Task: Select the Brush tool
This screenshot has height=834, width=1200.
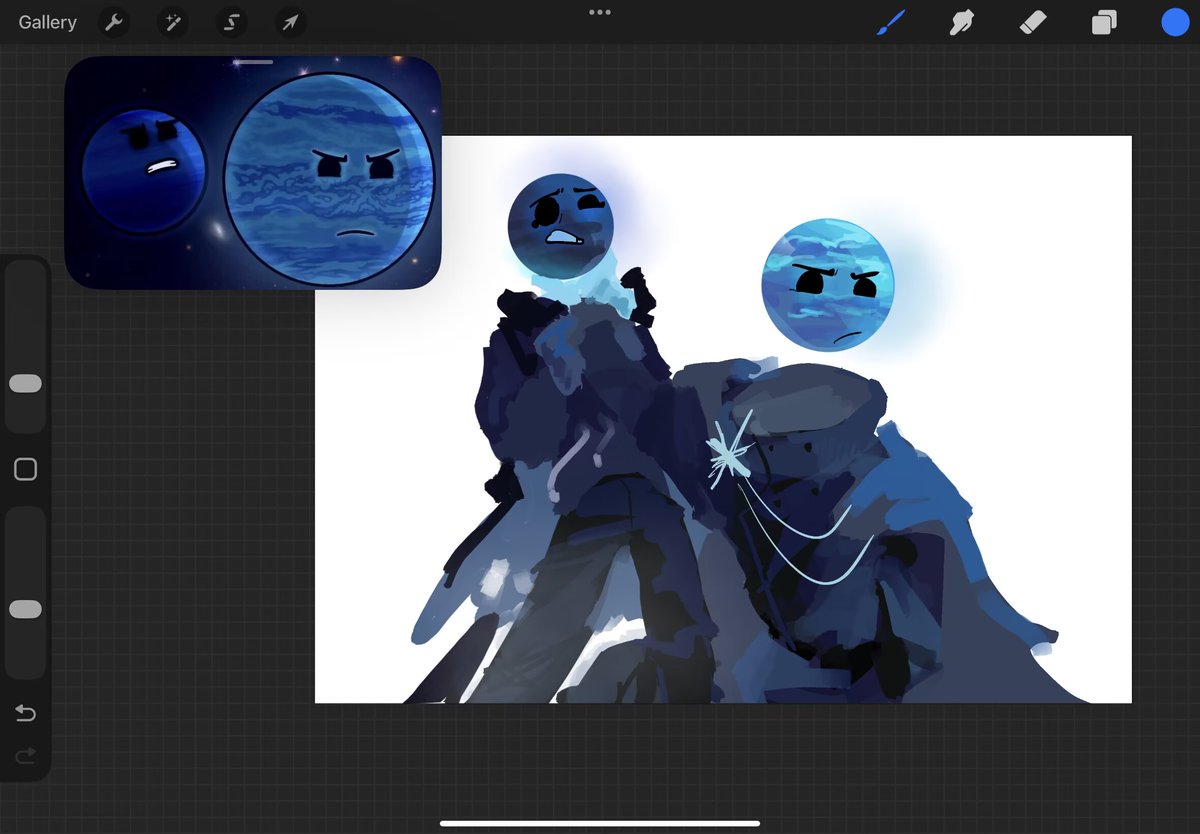Action: tap(890, 22)
